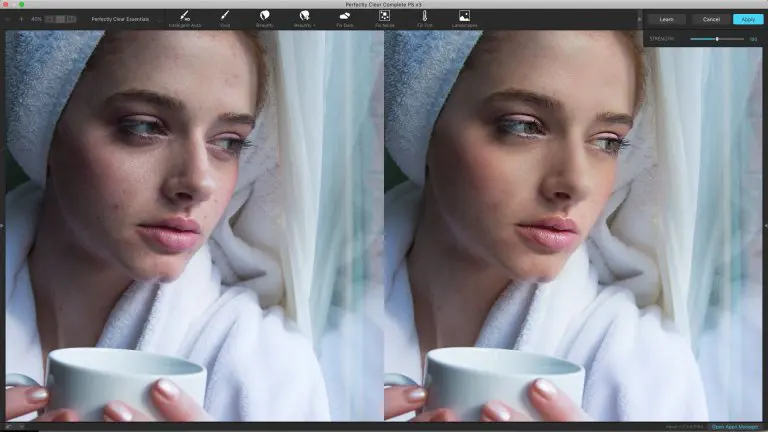Select the Intelligent Auto preset
Screen dimensions: 768x432
point(185,17)
